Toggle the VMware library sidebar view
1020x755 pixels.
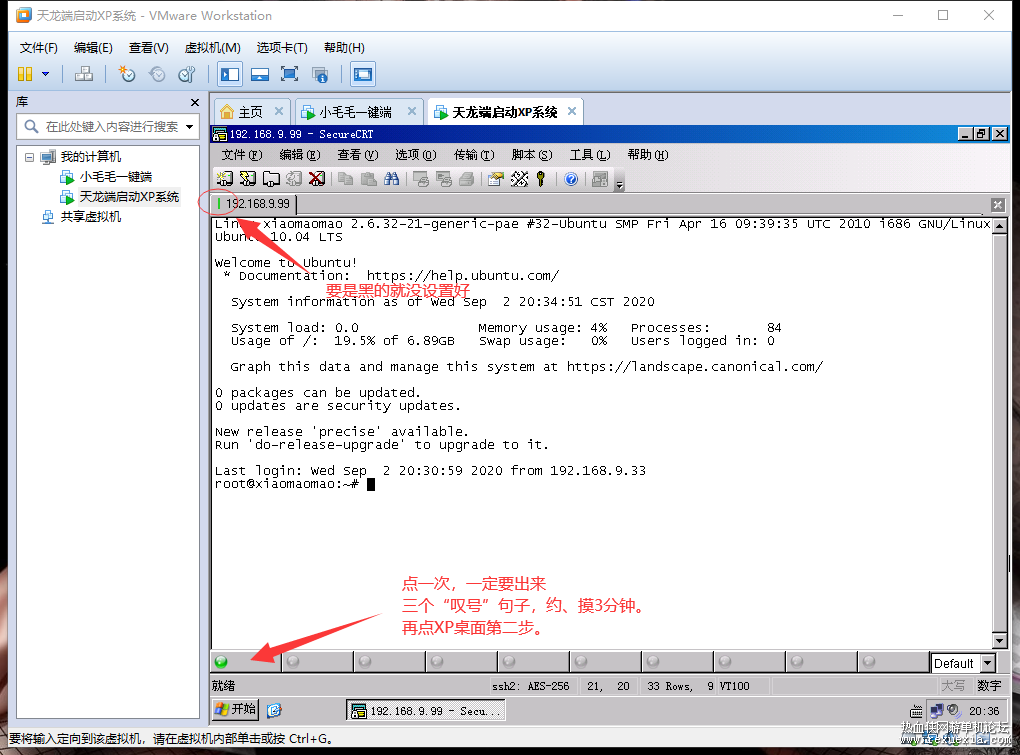tap(230, 74)
